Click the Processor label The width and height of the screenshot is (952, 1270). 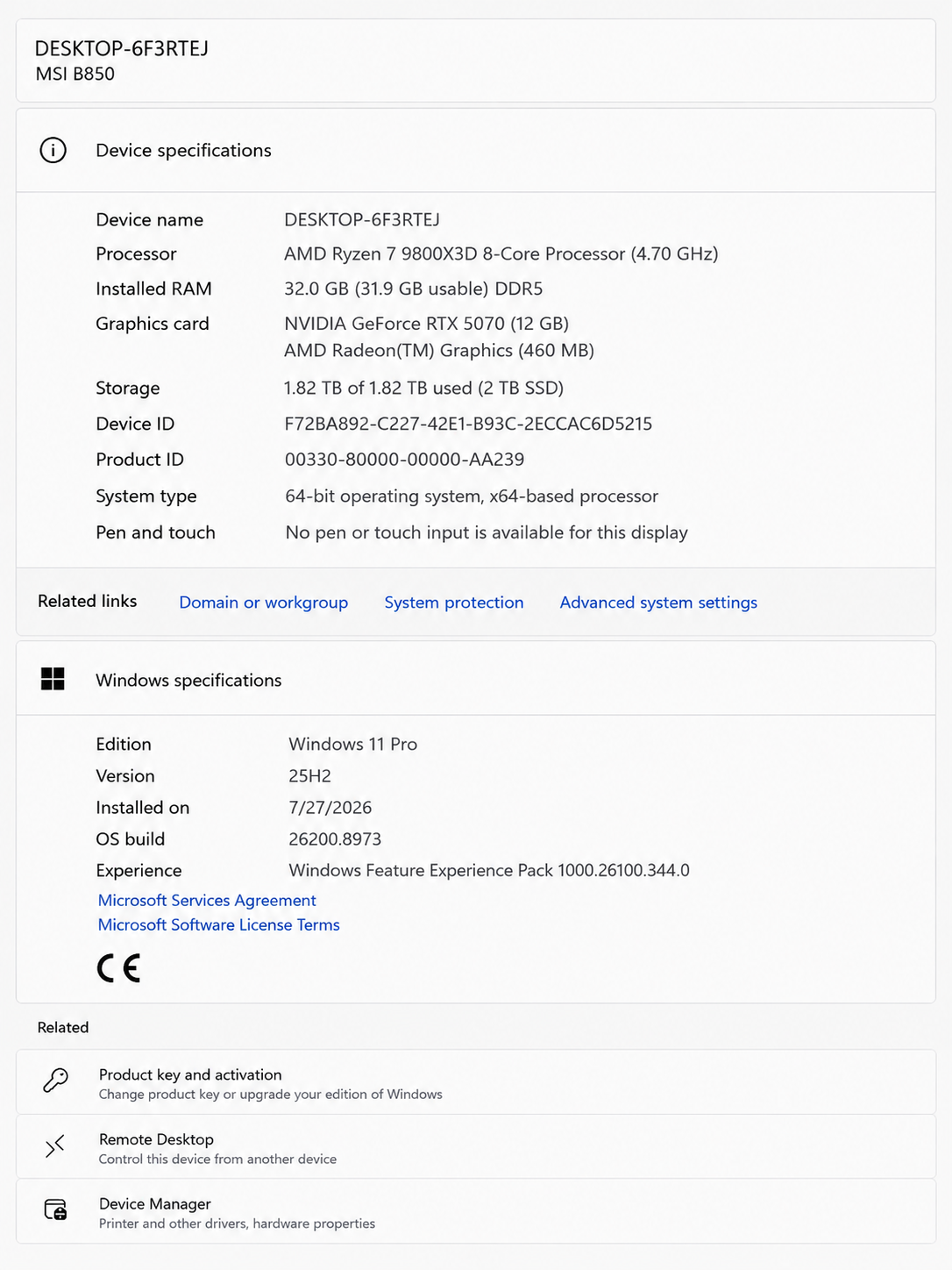point(136,254)
